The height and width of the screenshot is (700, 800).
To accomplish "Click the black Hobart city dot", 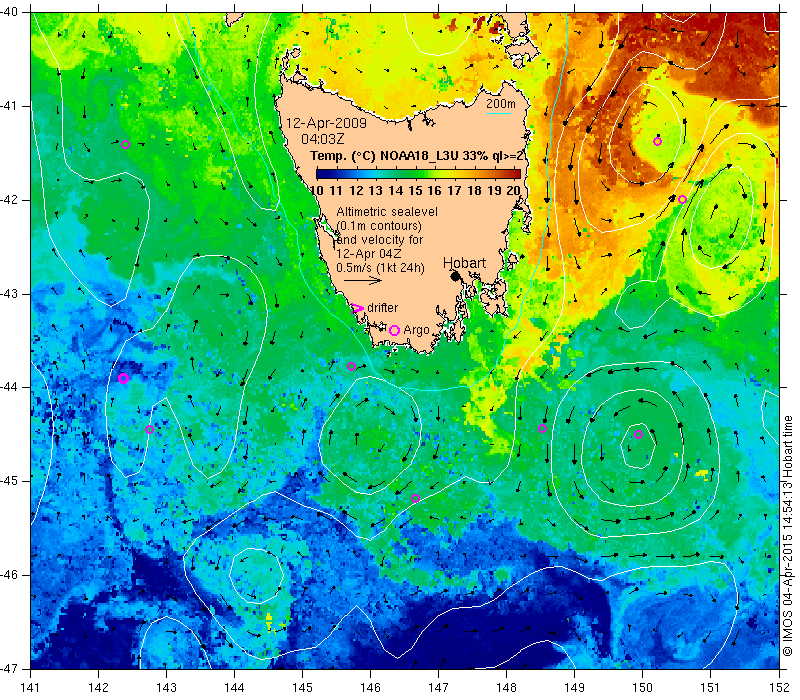I will (456, 276).
